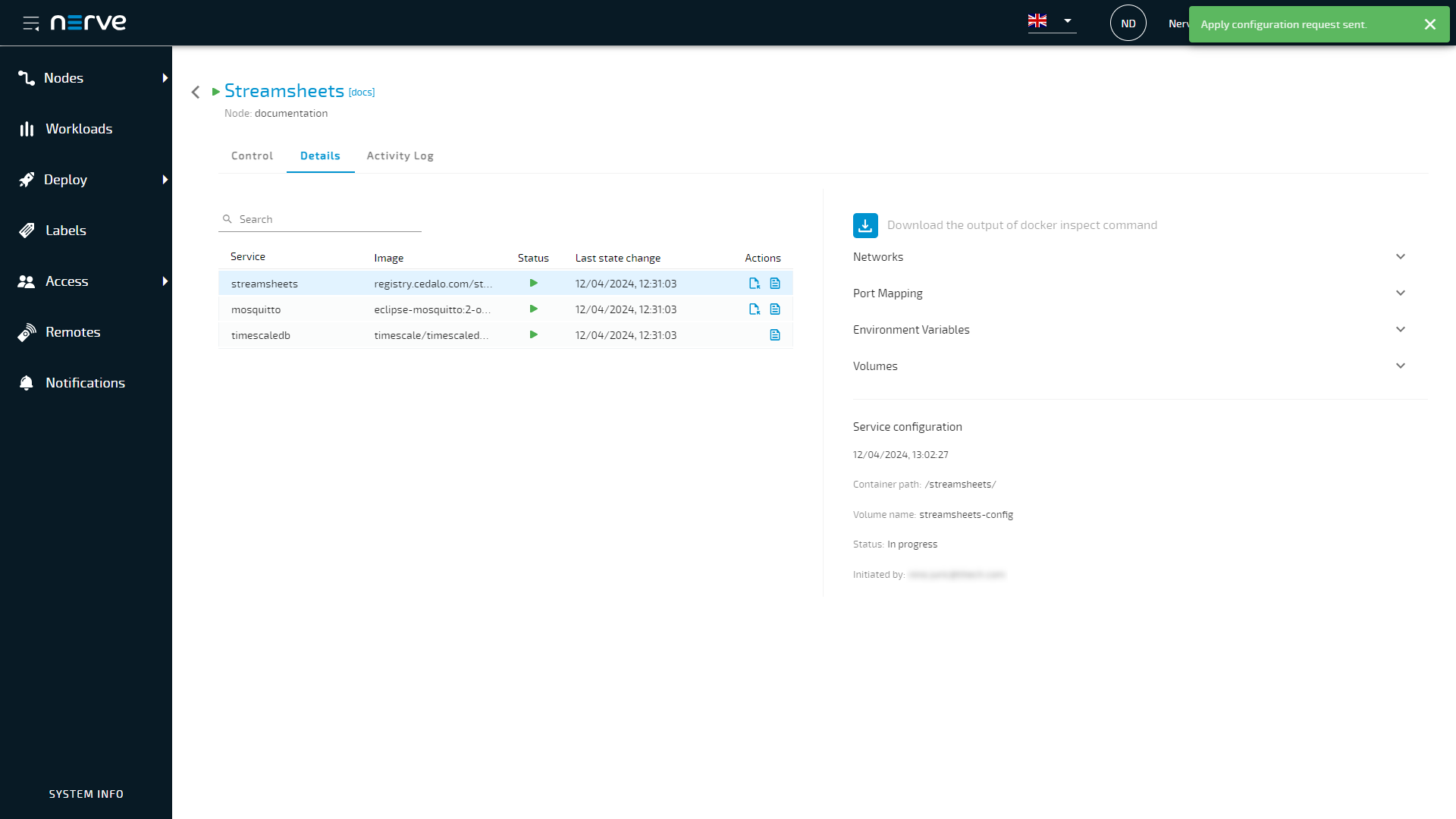Go back using the left chevron arrow
The height and width of the screenshot is (819, 1456).
pos(196,92)
